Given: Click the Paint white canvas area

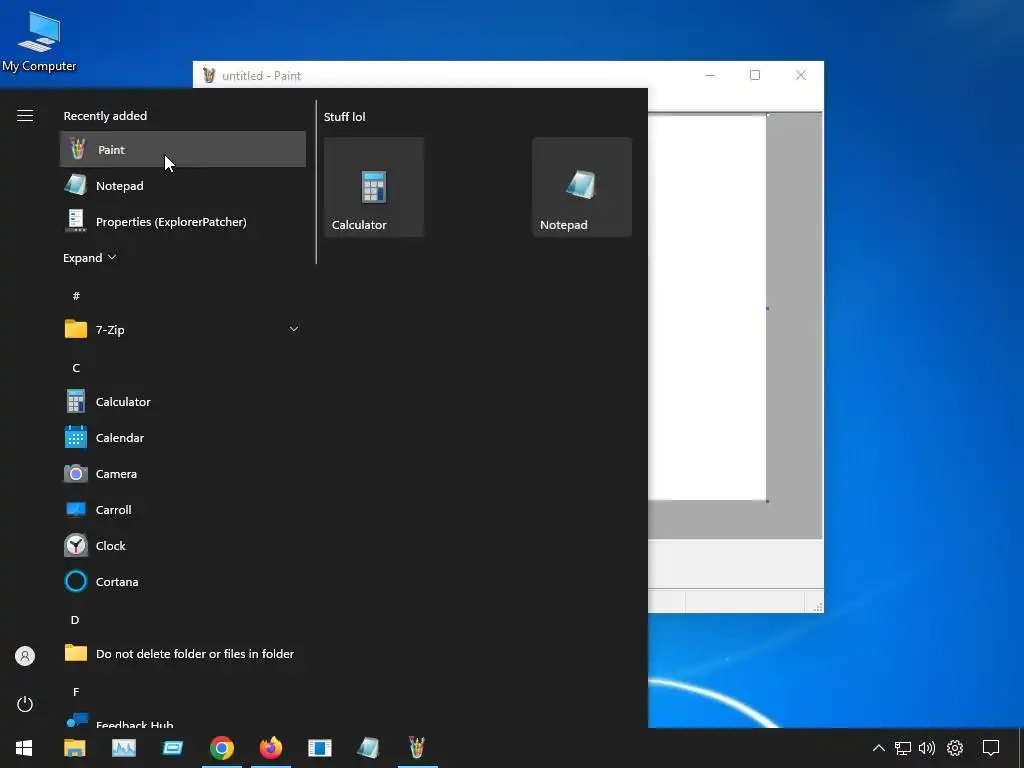Looking at the screenshot, I should click(x=707, y=308).
